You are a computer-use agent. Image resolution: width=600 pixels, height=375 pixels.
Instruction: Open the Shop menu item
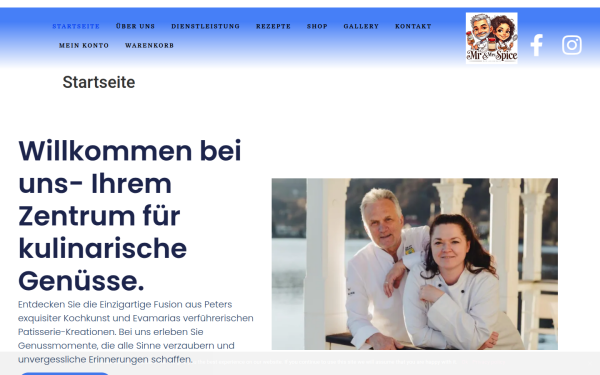[317, 26]
